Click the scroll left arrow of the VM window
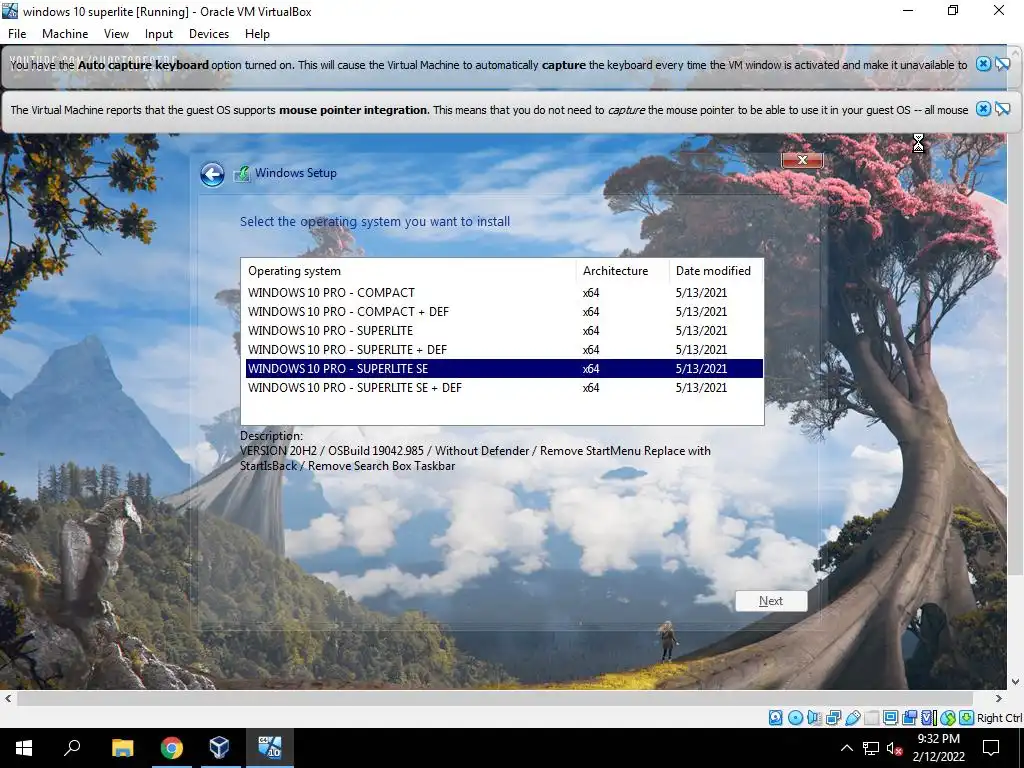 8,698
